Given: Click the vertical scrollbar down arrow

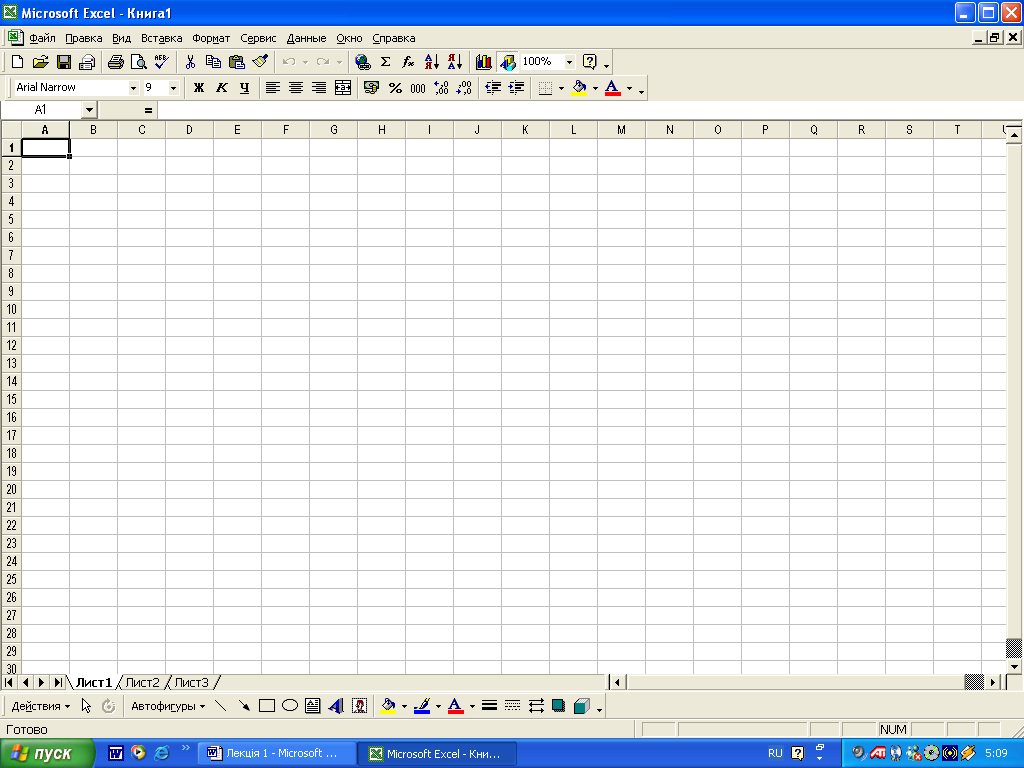Looking at the screenshot, I should tap(1014, 667).
